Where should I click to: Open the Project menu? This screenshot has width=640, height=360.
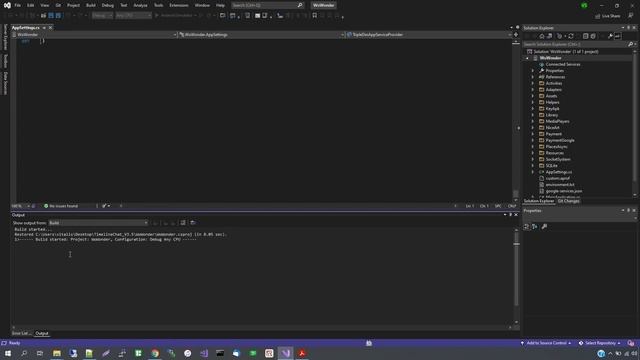point(73,5)
